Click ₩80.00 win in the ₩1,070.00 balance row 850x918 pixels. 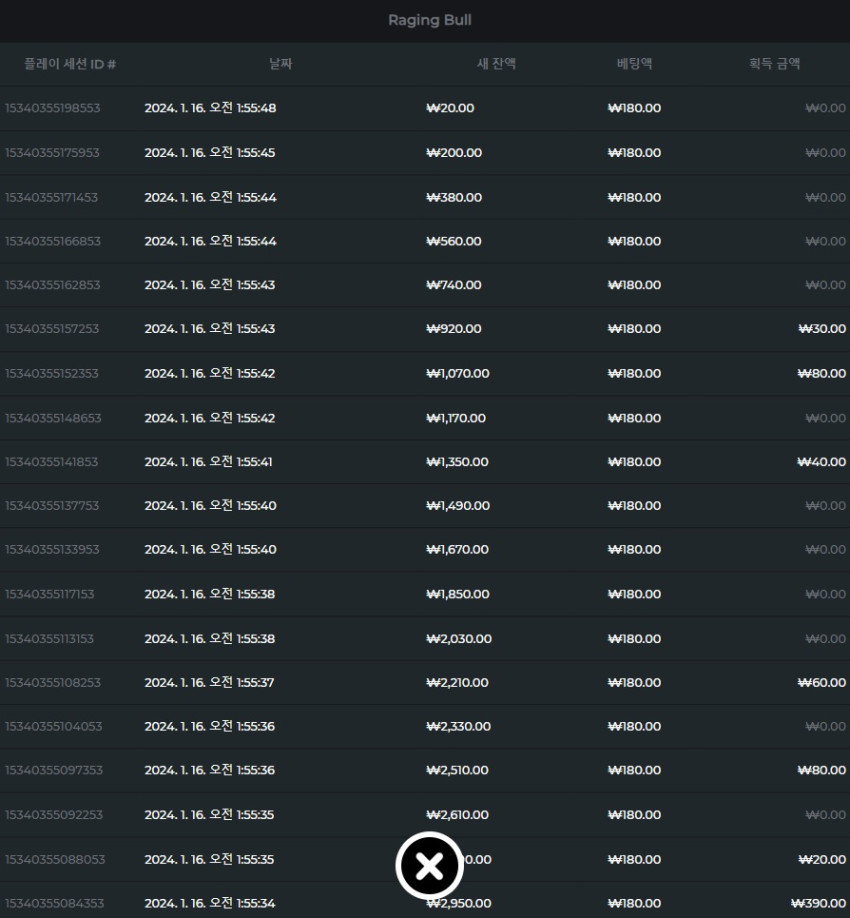click(x=822, y=374)
